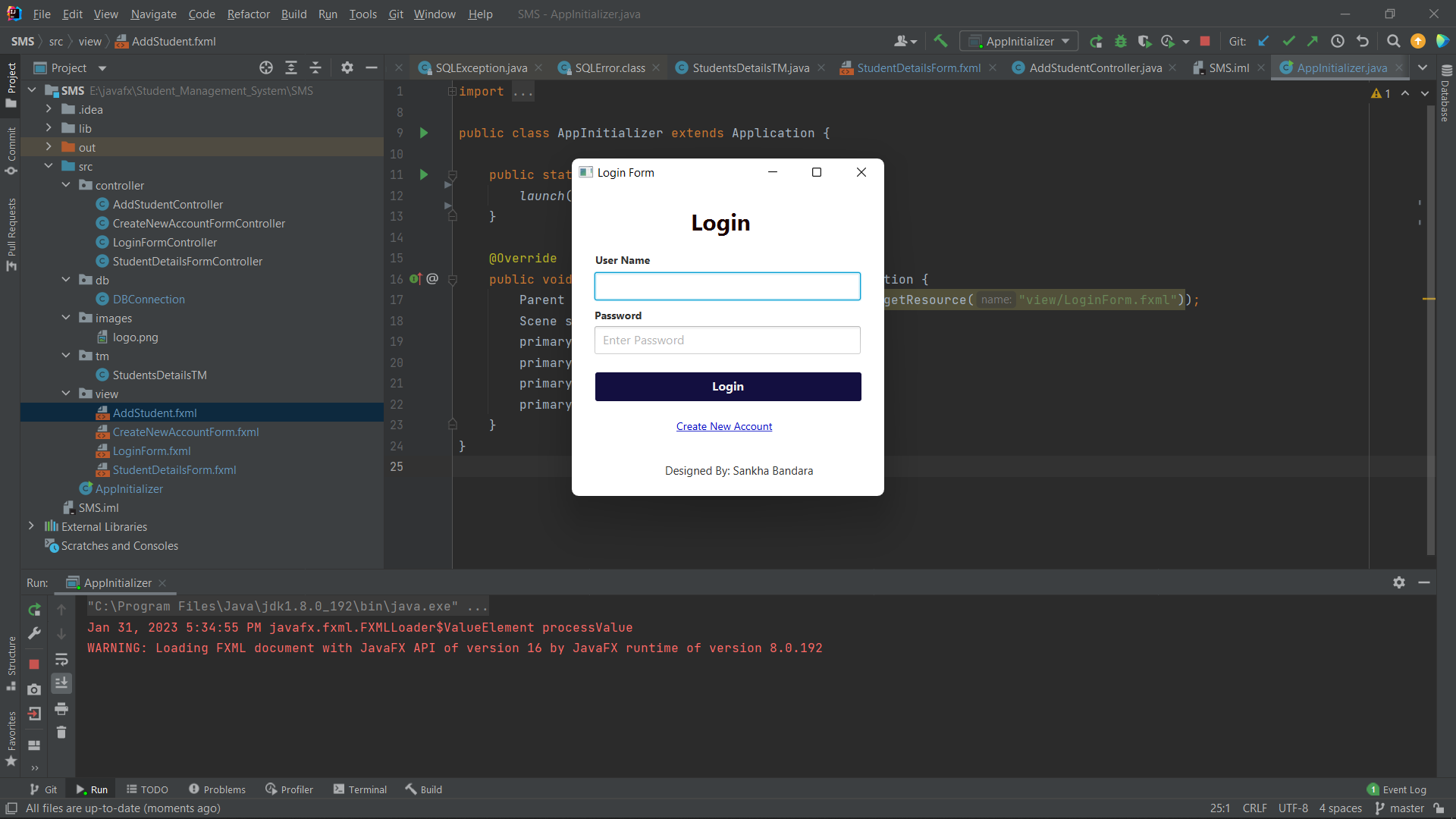Click the Enter Password field
The height and width of the screenshot is (819, 1456).
727,340
